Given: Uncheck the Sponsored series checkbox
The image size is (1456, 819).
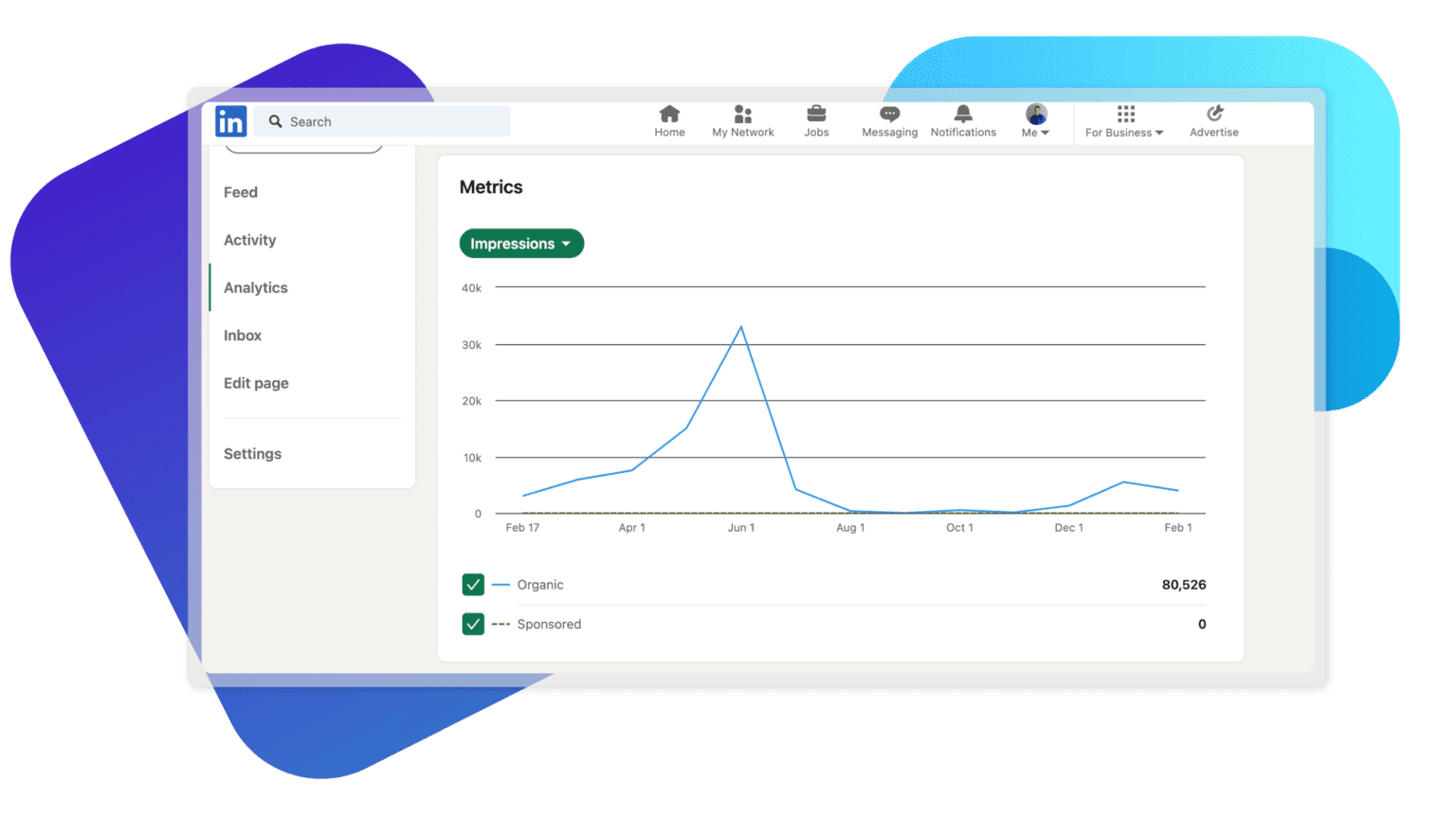Looking at the screenshot, I should pyautogui.click(x=473, y=624).
